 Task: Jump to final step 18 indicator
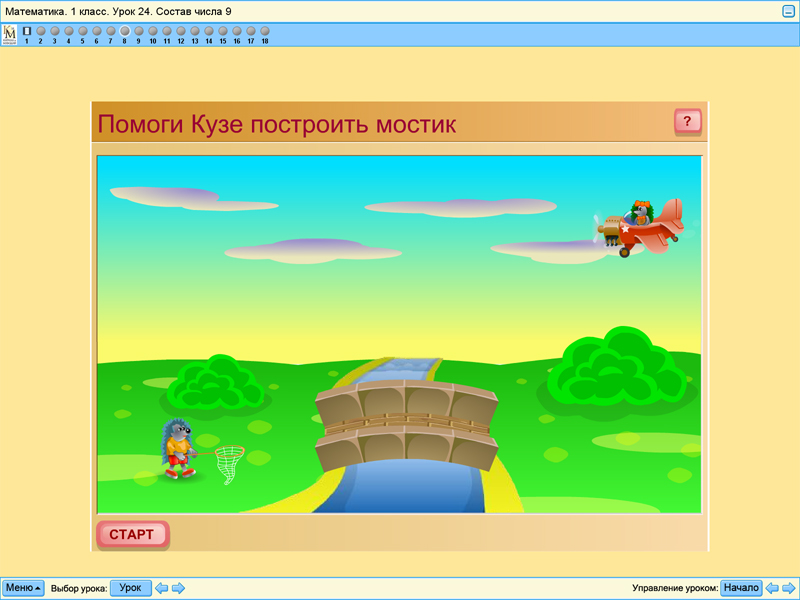pyautogui.click(x=265, y=31)
